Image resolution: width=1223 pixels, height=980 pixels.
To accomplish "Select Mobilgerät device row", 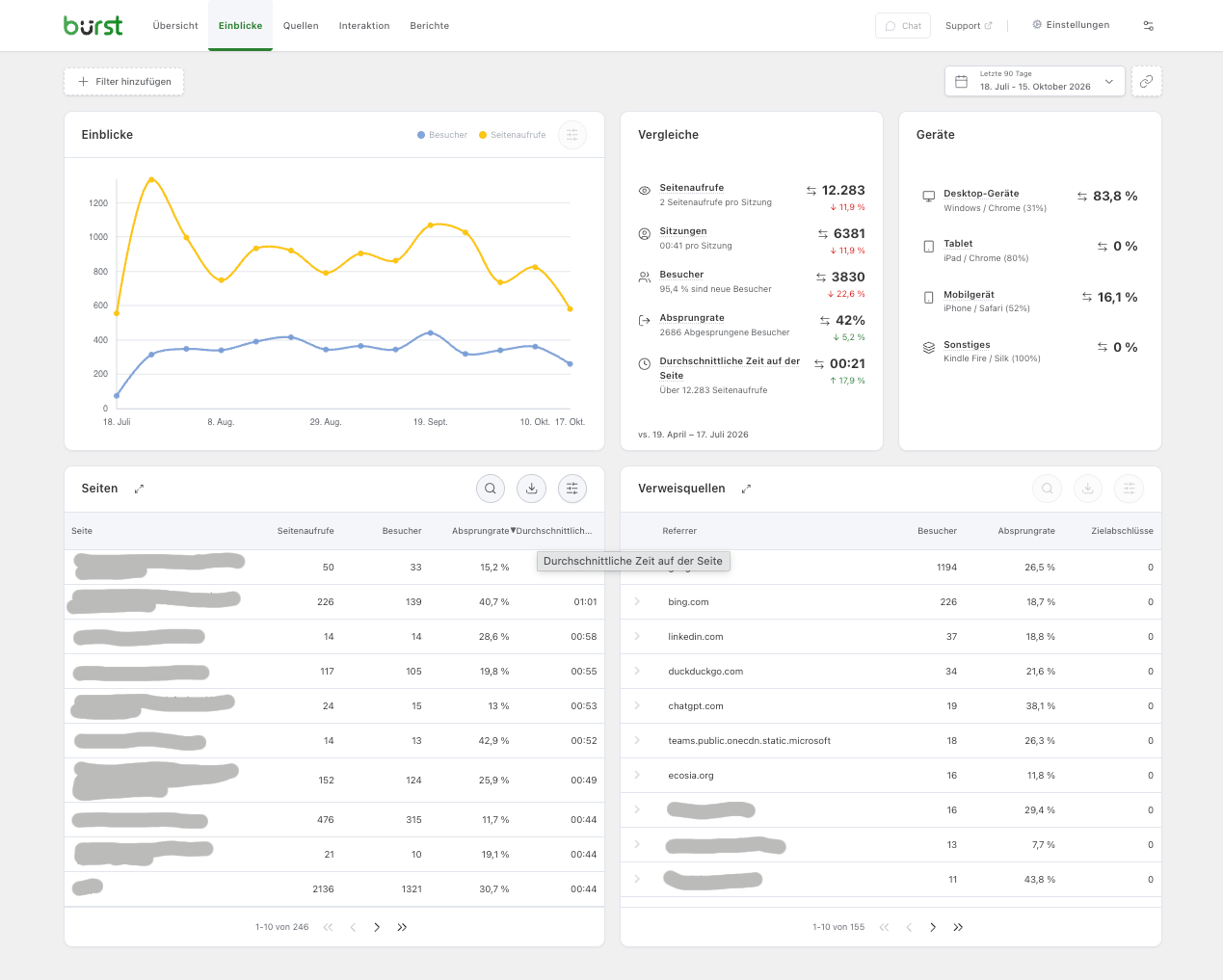I will click(1029, 301).
